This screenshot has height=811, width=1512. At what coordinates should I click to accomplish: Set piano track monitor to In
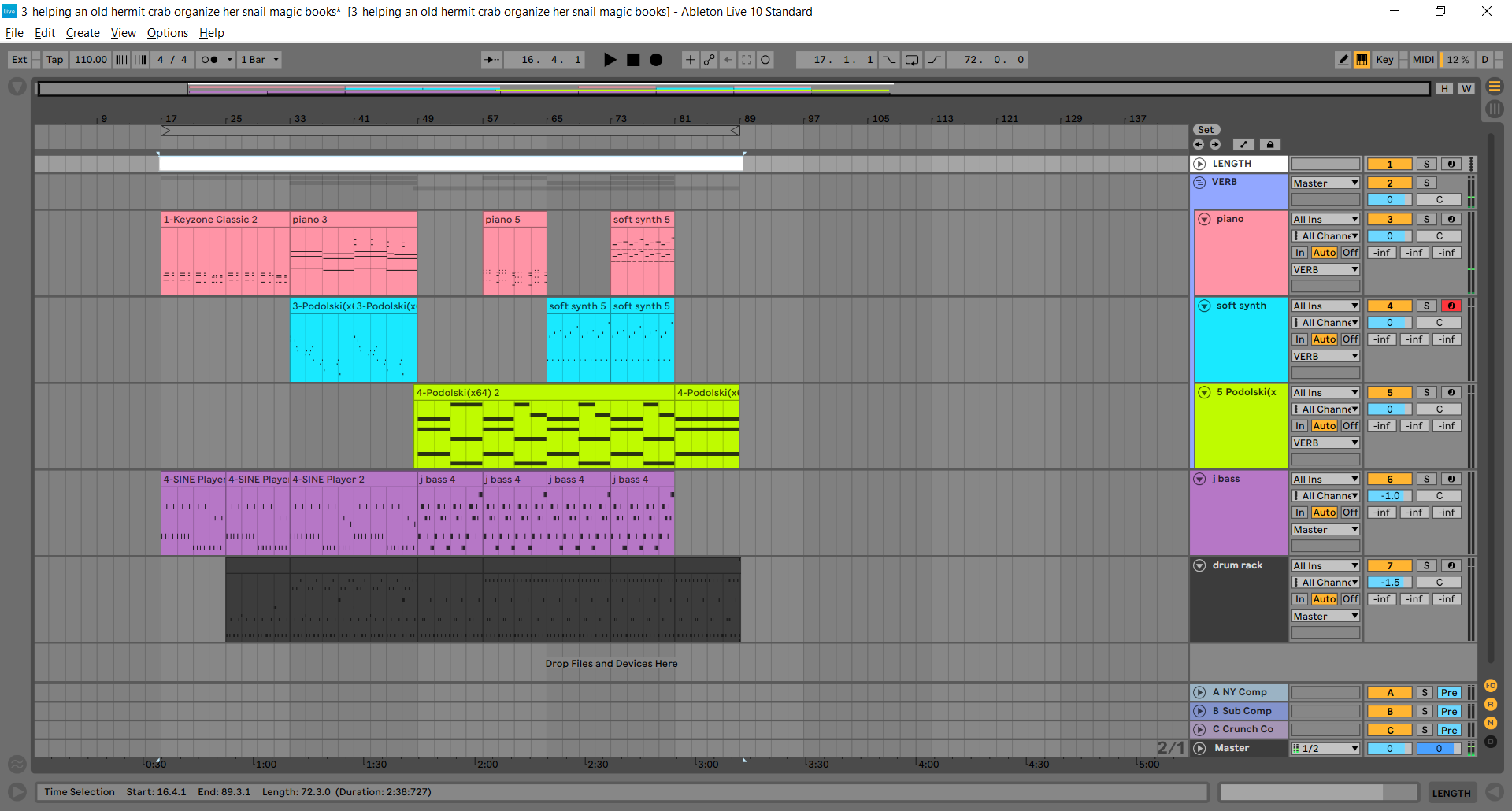tap(1300, 253)
